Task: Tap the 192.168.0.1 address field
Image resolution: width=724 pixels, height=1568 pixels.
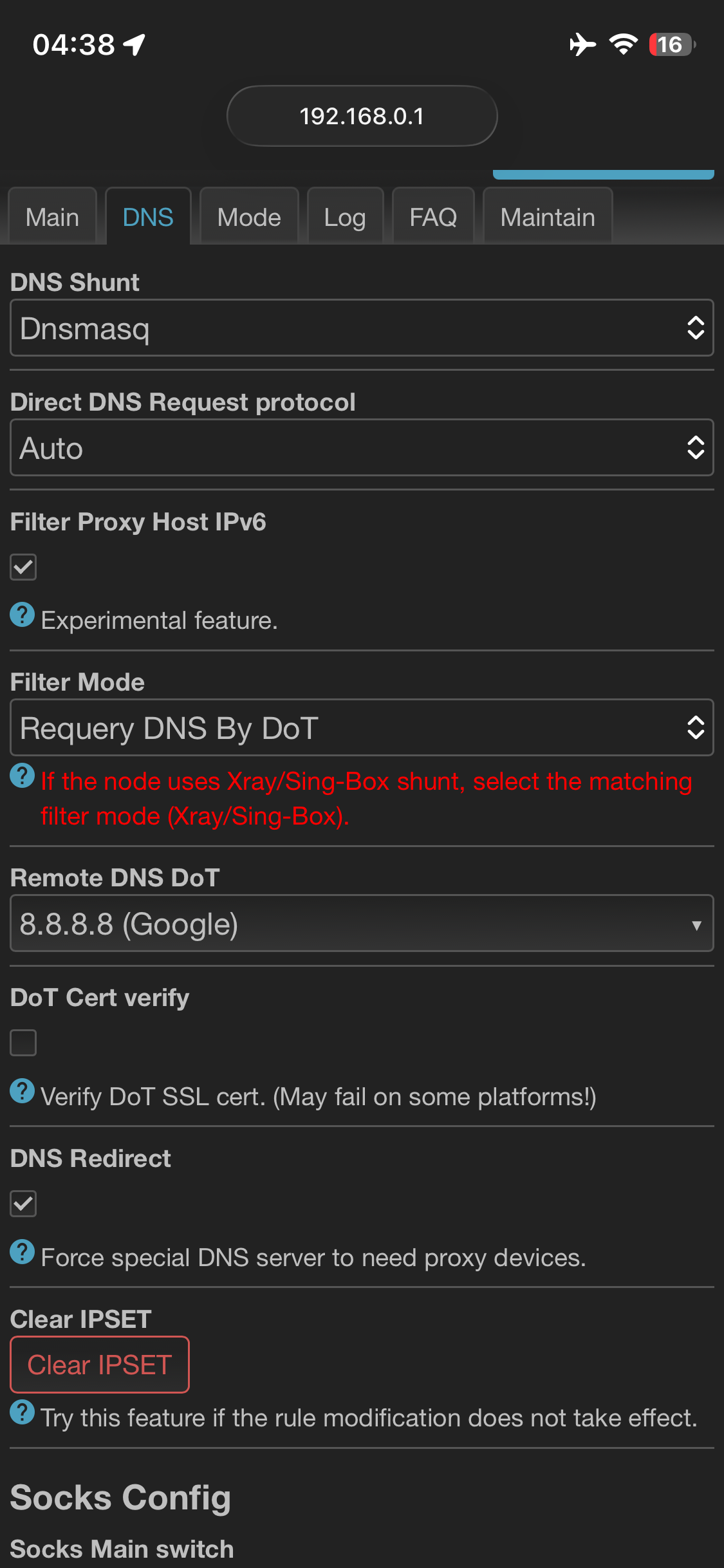Action: click(x=362, y=117)
